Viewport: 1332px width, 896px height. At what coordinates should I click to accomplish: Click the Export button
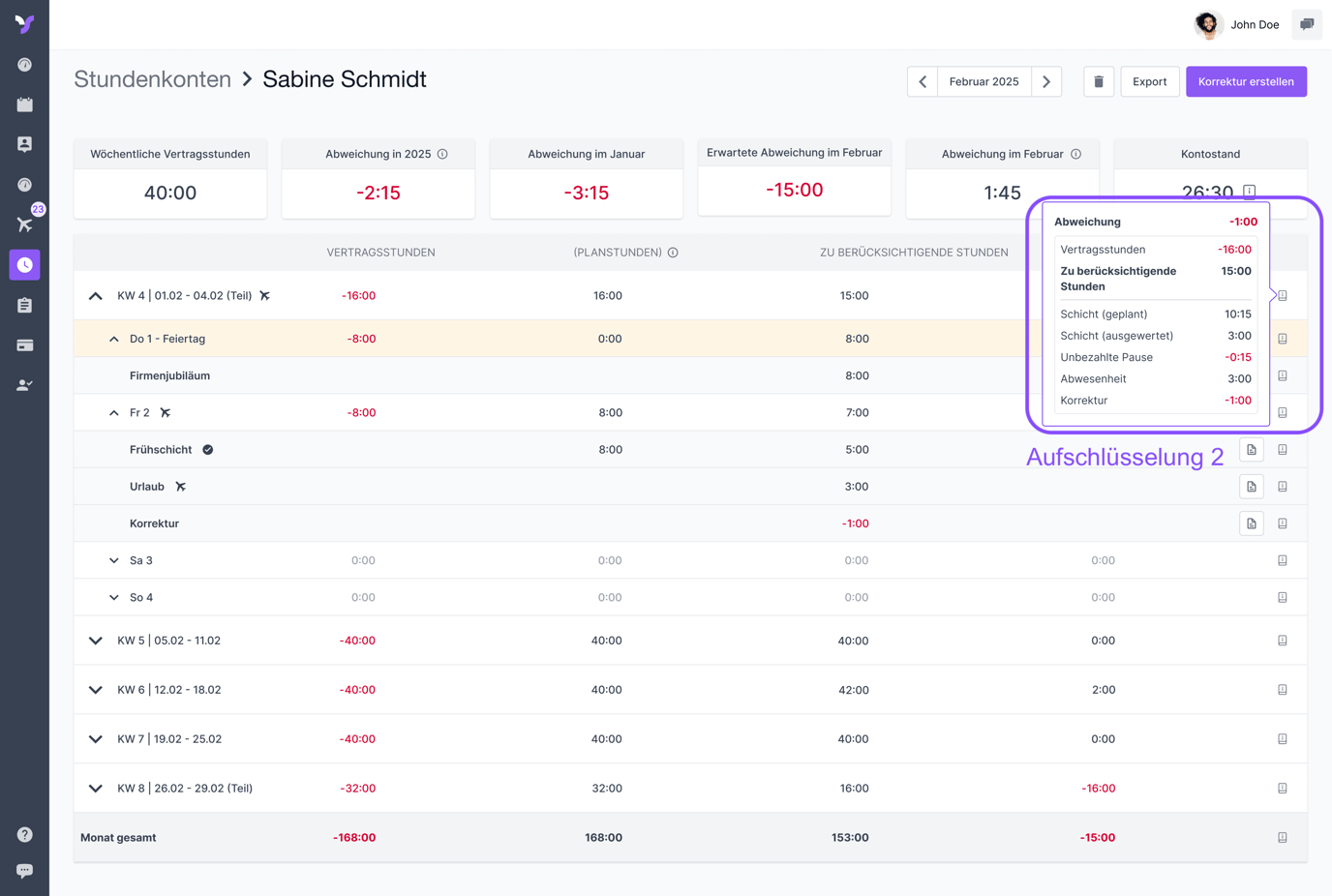click(x=1149, y=82)
